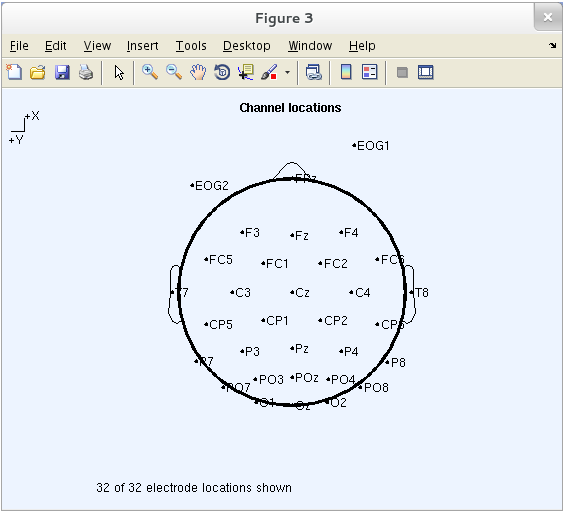Viewport: 564px width, 513px height.
Task: Click the Cz electrode label
Action: [x=302, y=293]
